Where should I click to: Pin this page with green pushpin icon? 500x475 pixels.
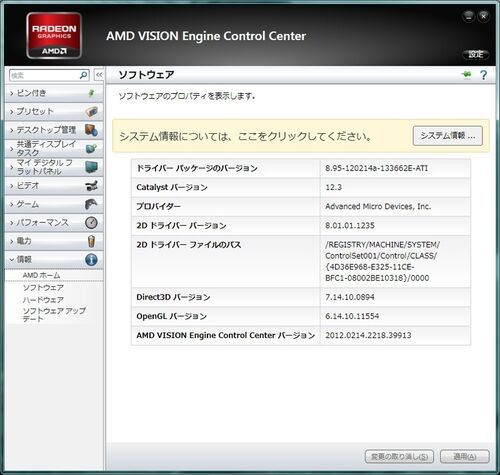pyautogui.click(x=467, y=74)
